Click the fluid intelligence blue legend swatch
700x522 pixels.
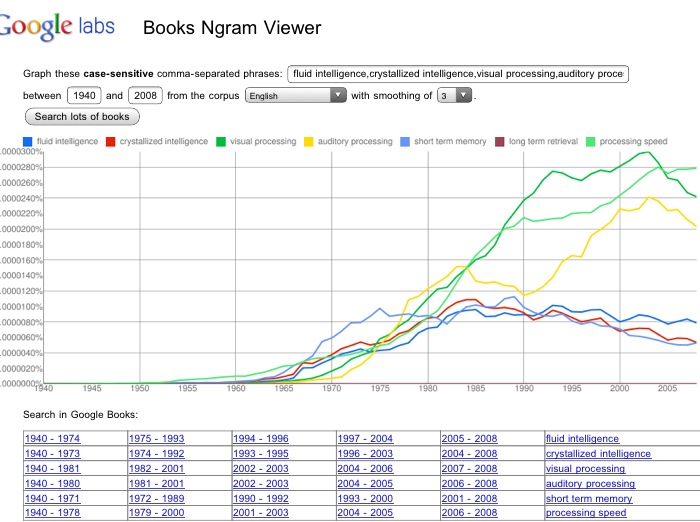(27, 142)
